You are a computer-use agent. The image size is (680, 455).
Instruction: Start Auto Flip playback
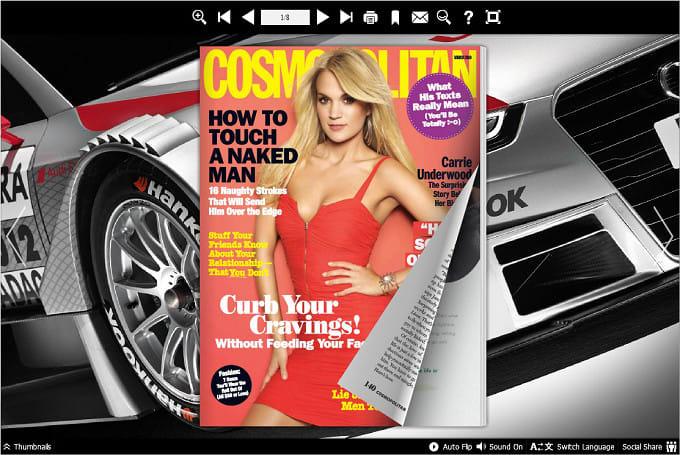pos(451,447)
